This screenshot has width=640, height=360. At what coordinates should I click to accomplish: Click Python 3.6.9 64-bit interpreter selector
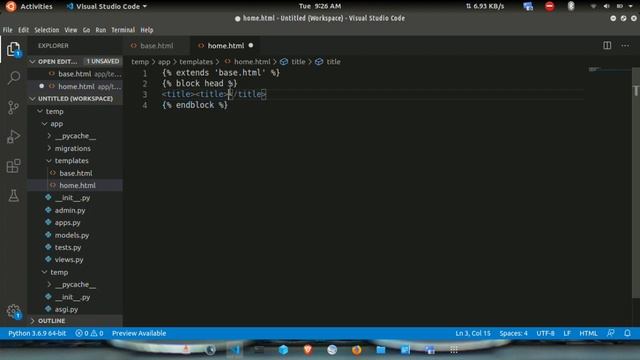pyautogui.click(x=37, y=333)
